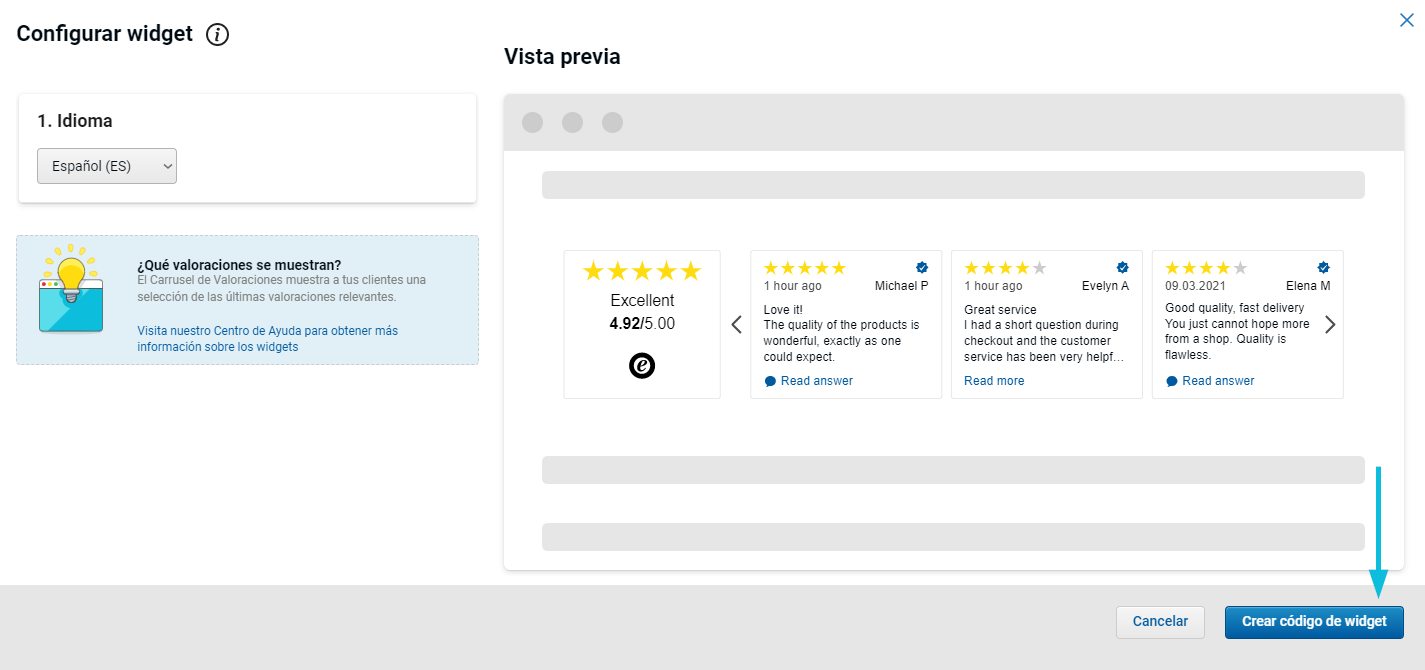
Task: Expand Evelyn A's review with Read more
Action: (x=994, y=381)
